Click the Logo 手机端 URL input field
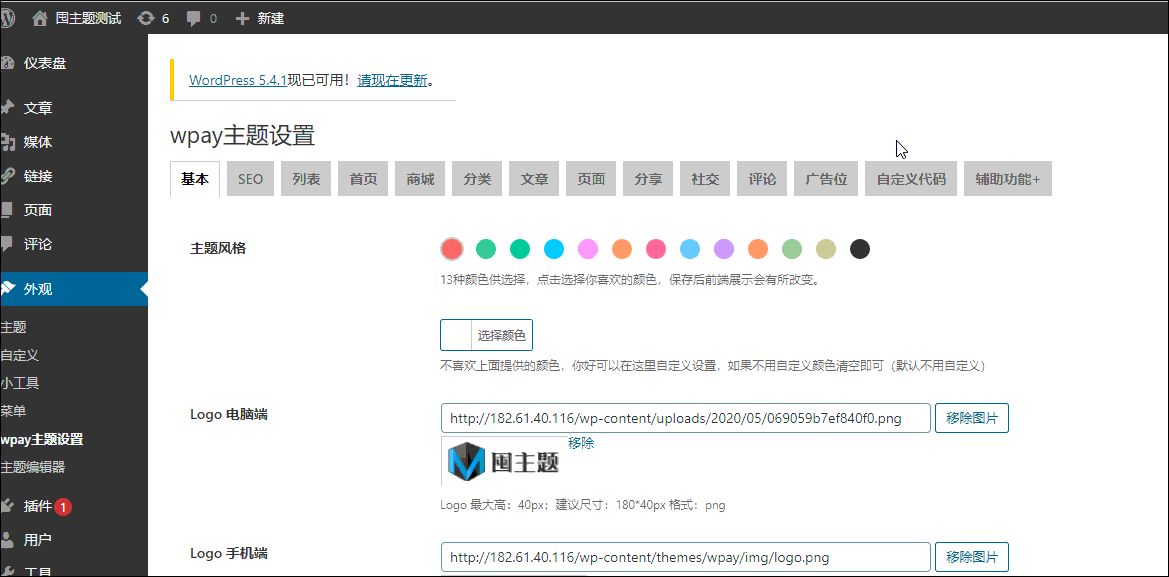Screen dimensions: 1169x577 click(x=684, y=557)
